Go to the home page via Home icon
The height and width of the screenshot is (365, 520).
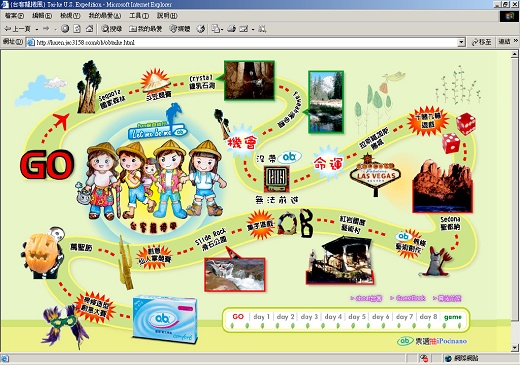[89, 29]
